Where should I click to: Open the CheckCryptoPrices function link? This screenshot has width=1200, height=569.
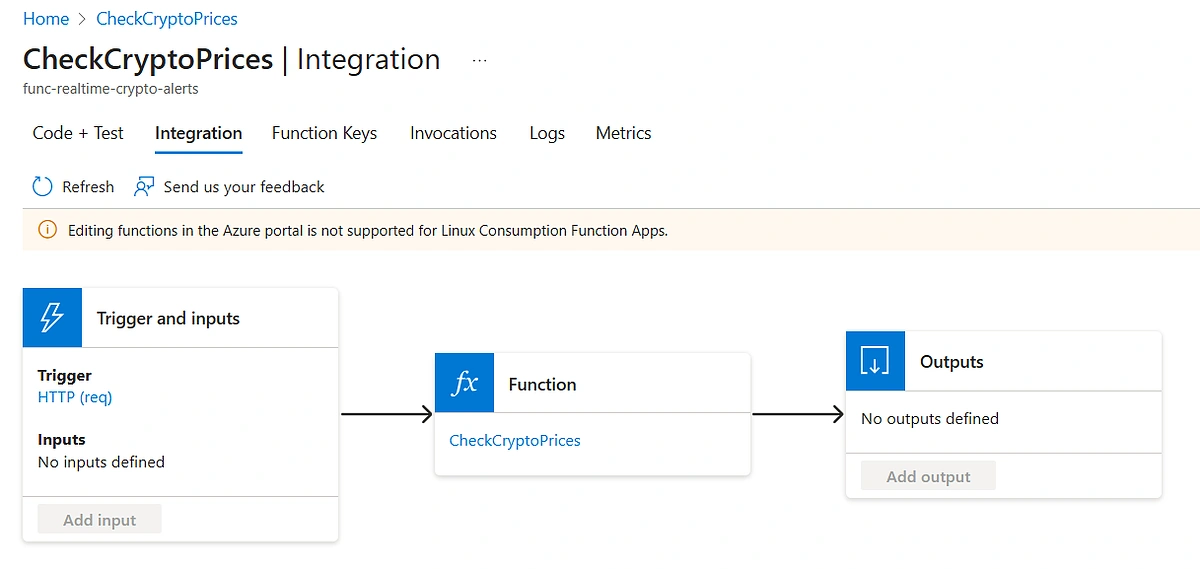click(515, 440)
